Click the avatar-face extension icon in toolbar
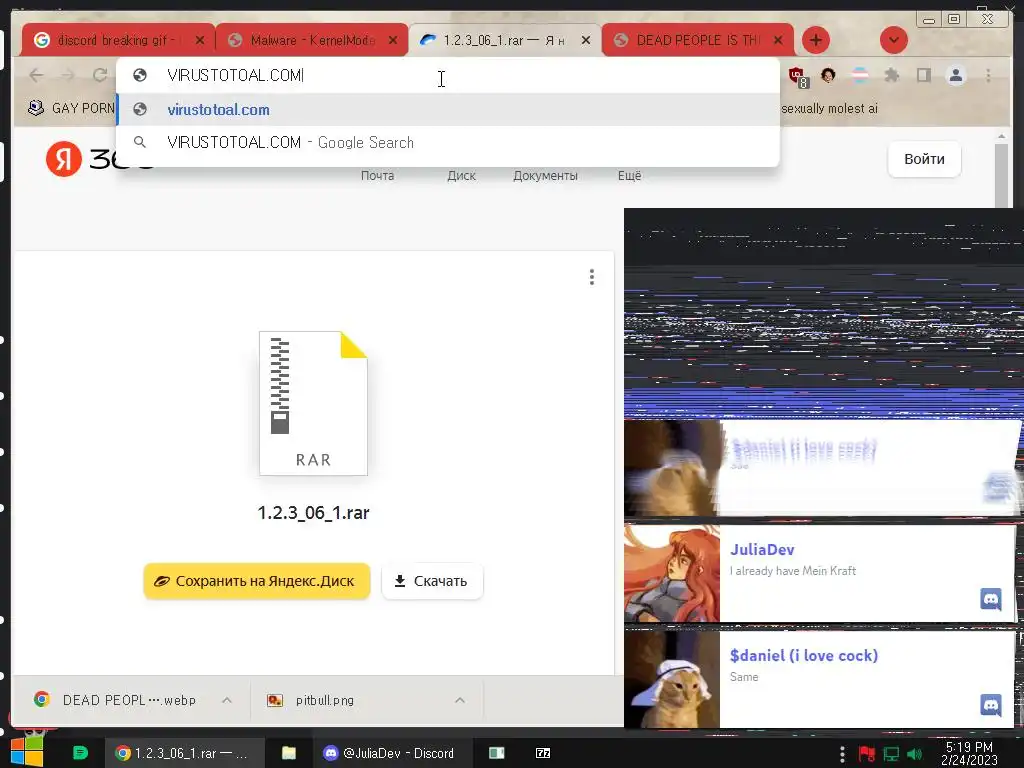Viewport: 1024px width, 768px height. (x=828, y=75)
